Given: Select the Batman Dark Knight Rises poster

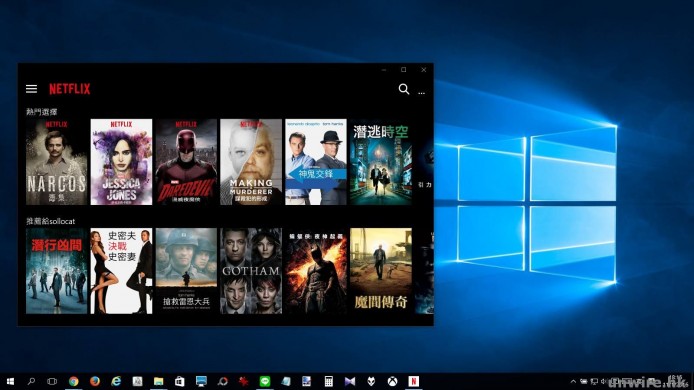Looking at the screenshot, I should click(316, 271).
